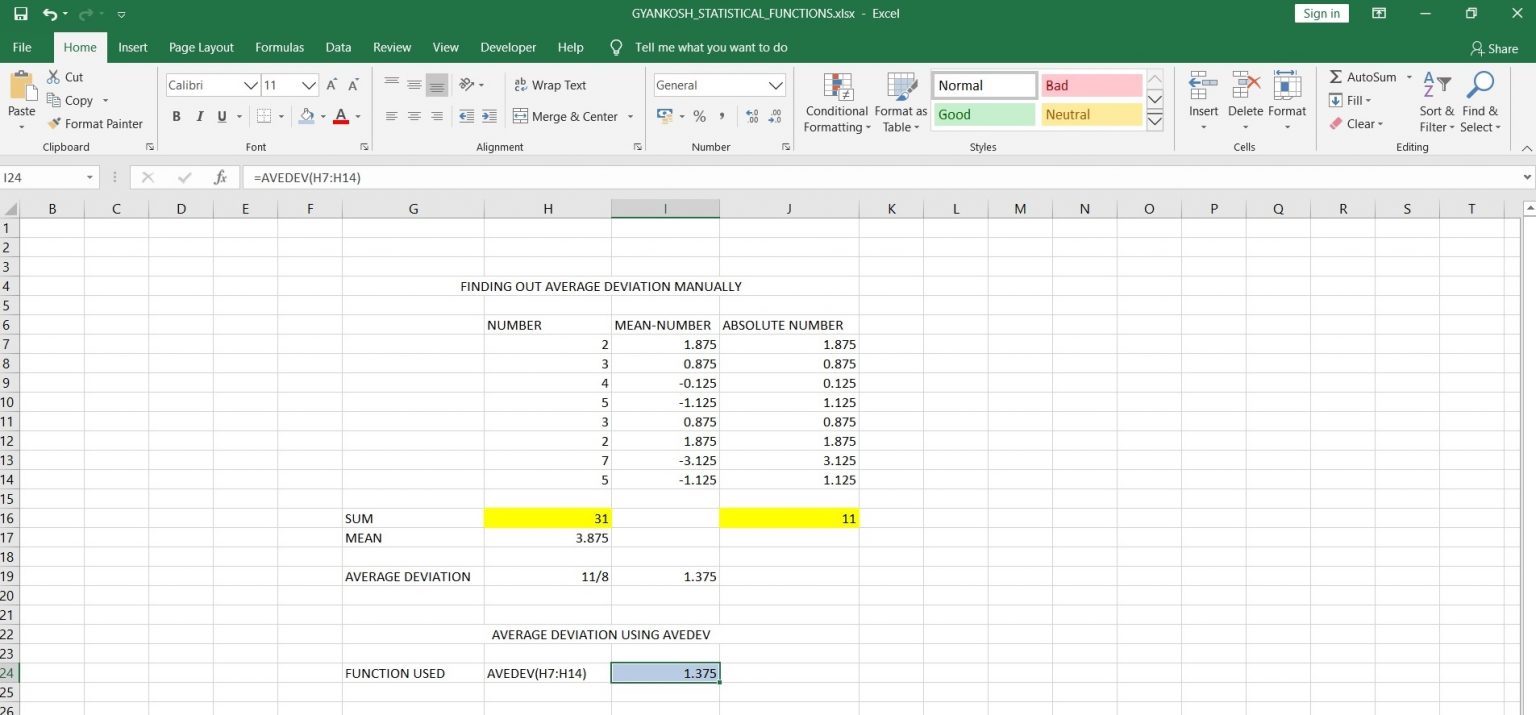Click the Format as Table icon
This screenshot has height=715, width=1536.
[x=900, y=101]
